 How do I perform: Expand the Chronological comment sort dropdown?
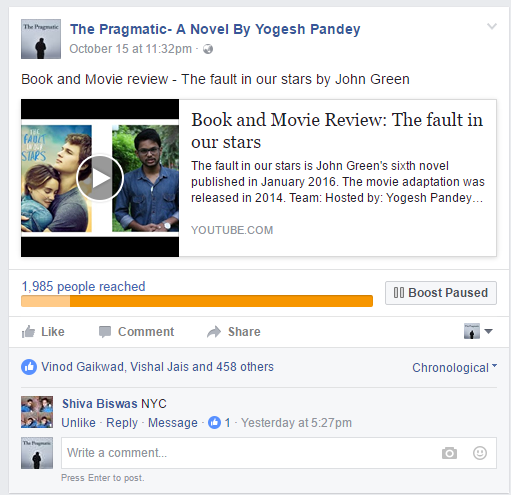454,367
